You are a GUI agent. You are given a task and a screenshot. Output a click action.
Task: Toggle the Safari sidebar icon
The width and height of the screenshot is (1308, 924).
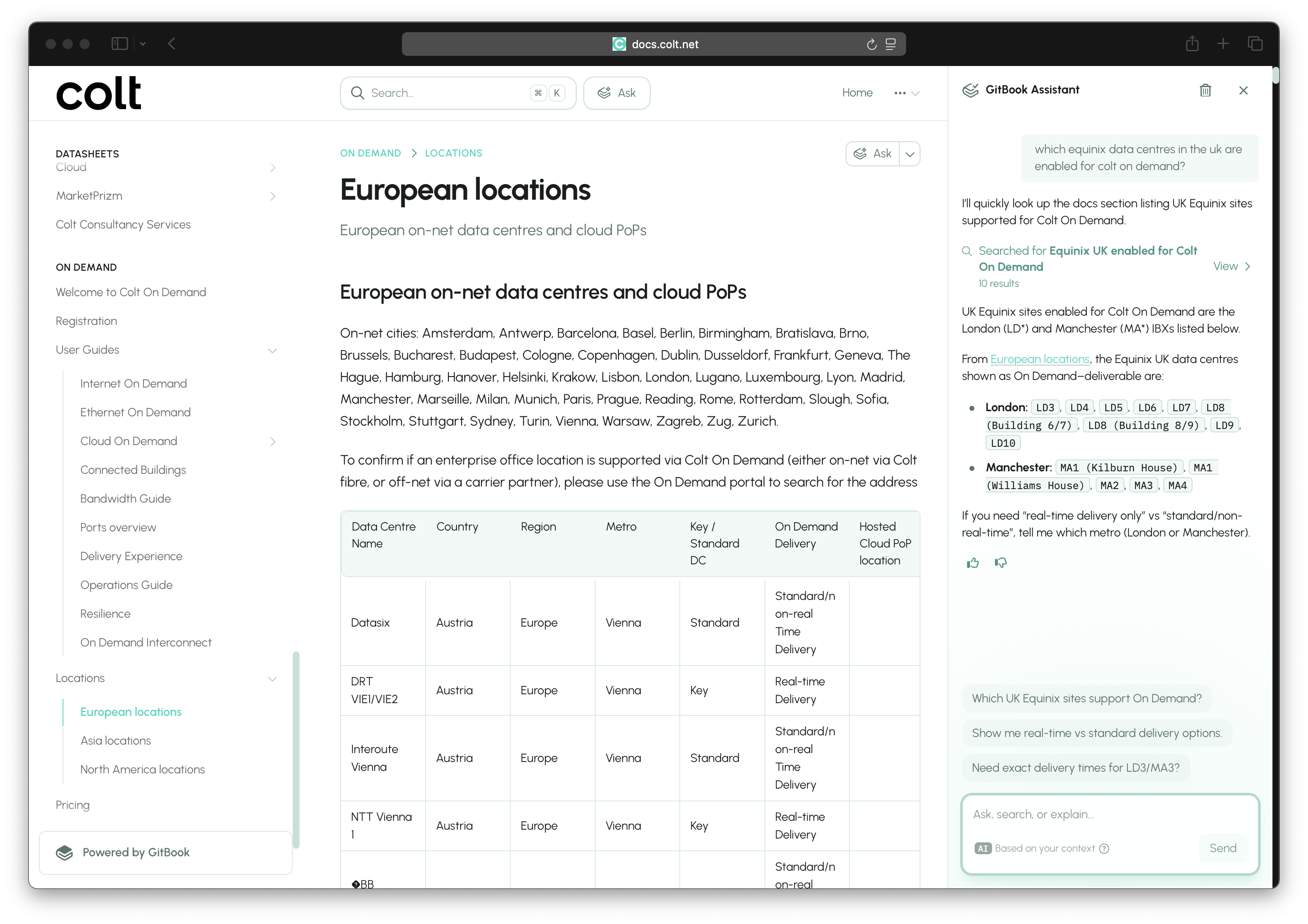(x=120, y=44)
